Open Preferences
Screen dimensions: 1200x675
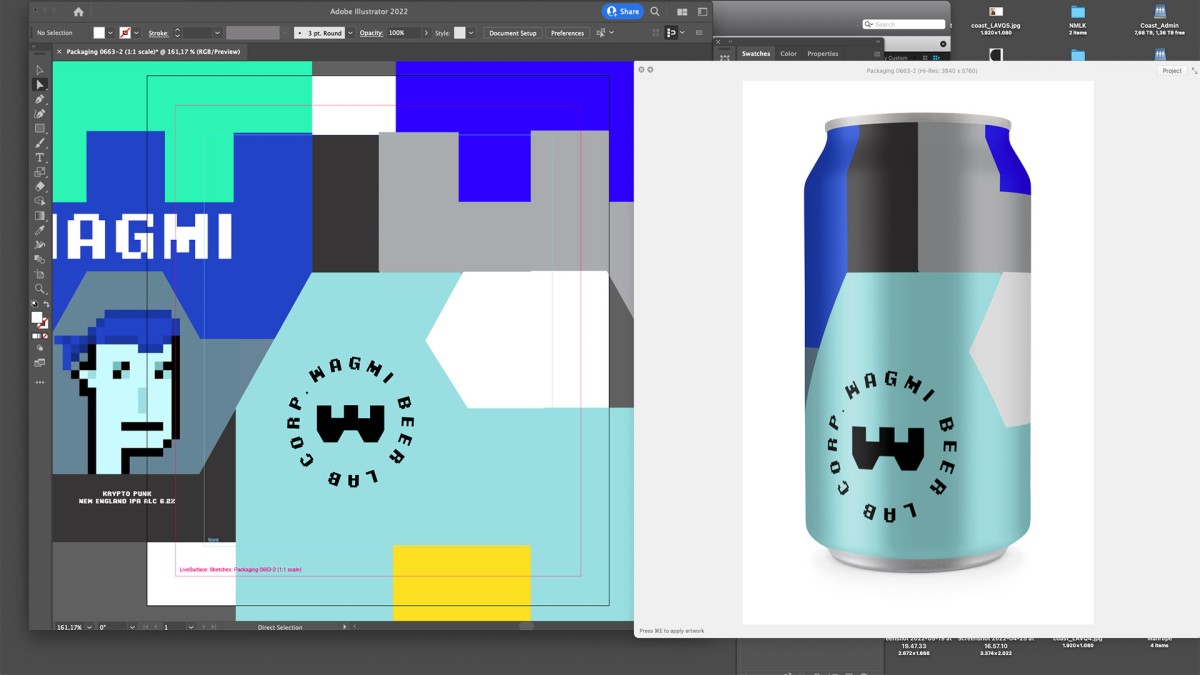(x=567, y=33)
